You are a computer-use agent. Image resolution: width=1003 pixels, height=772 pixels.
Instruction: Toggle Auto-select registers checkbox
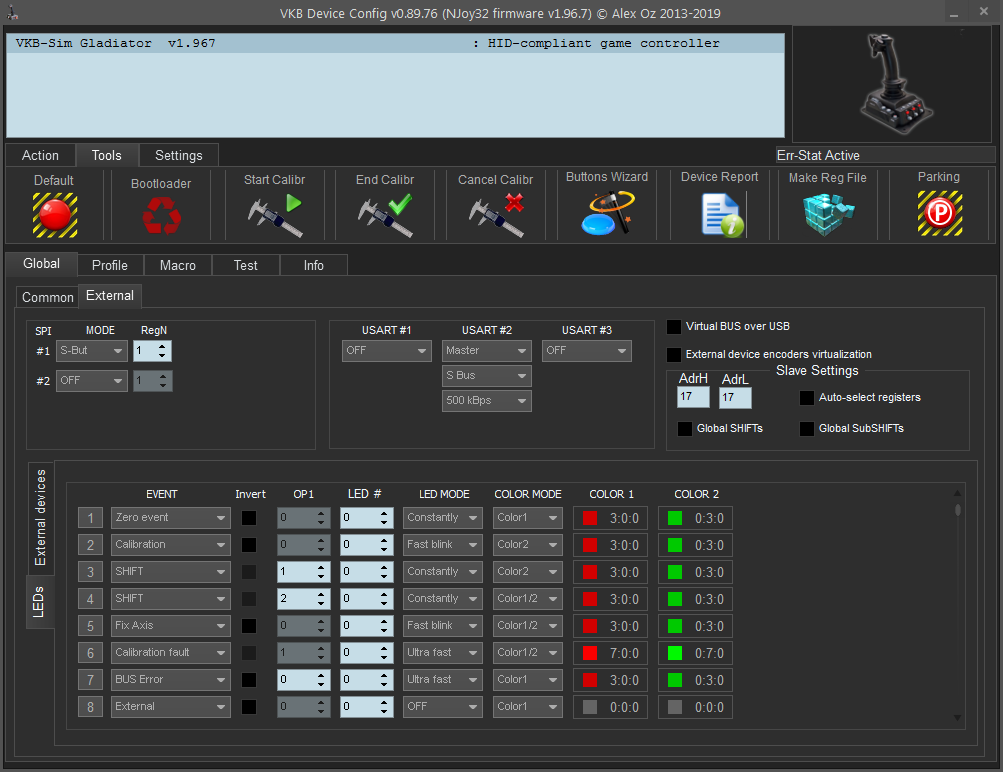click(x=807, y=398)
